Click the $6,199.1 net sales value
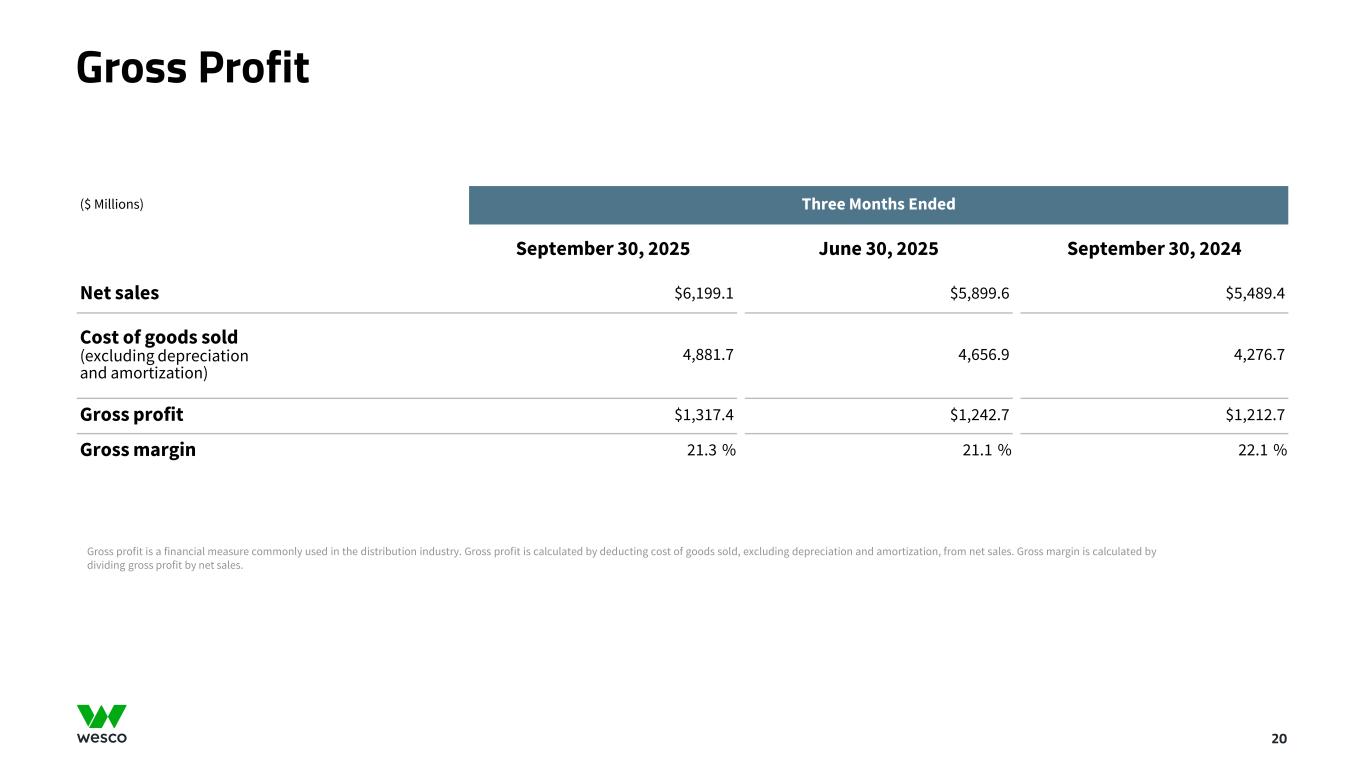This screenshot has height=768, width=1365. coord(705,293)
